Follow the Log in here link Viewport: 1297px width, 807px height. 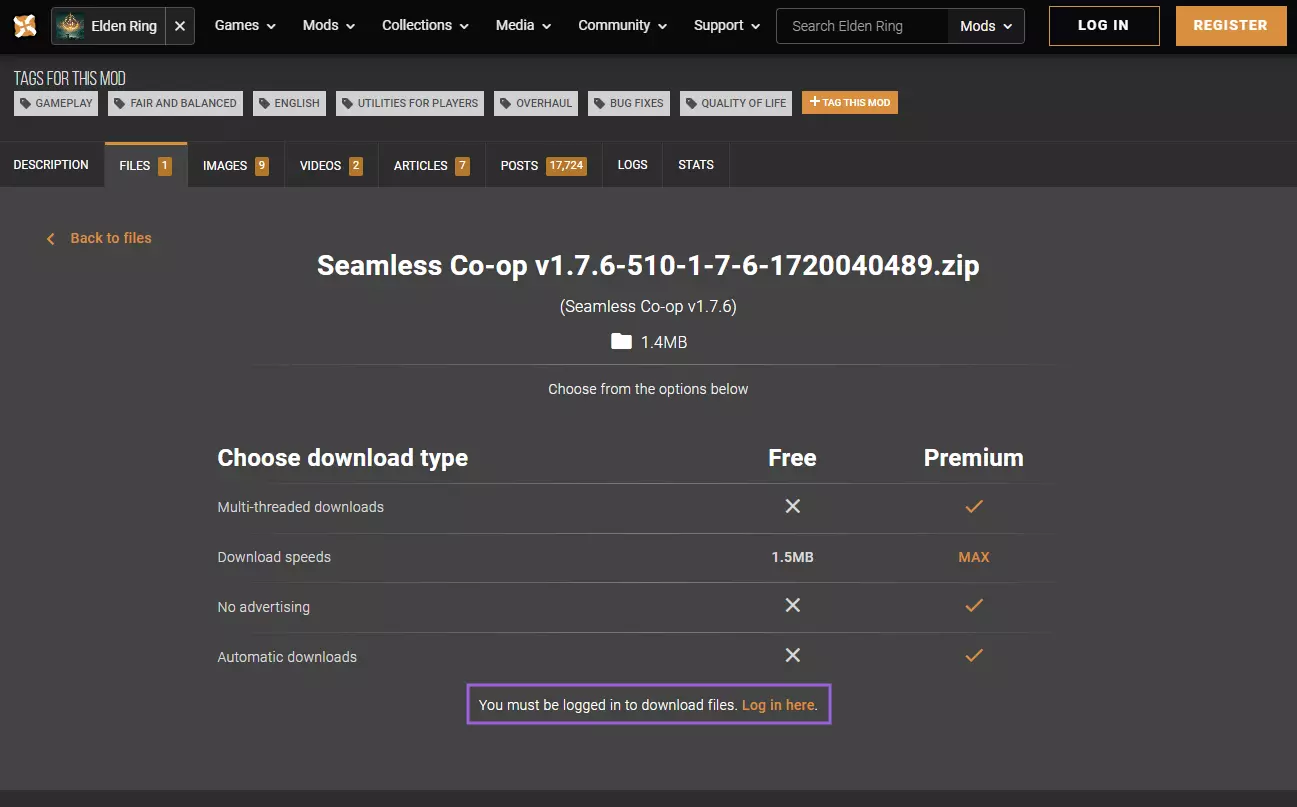click(x=778, y=705)
